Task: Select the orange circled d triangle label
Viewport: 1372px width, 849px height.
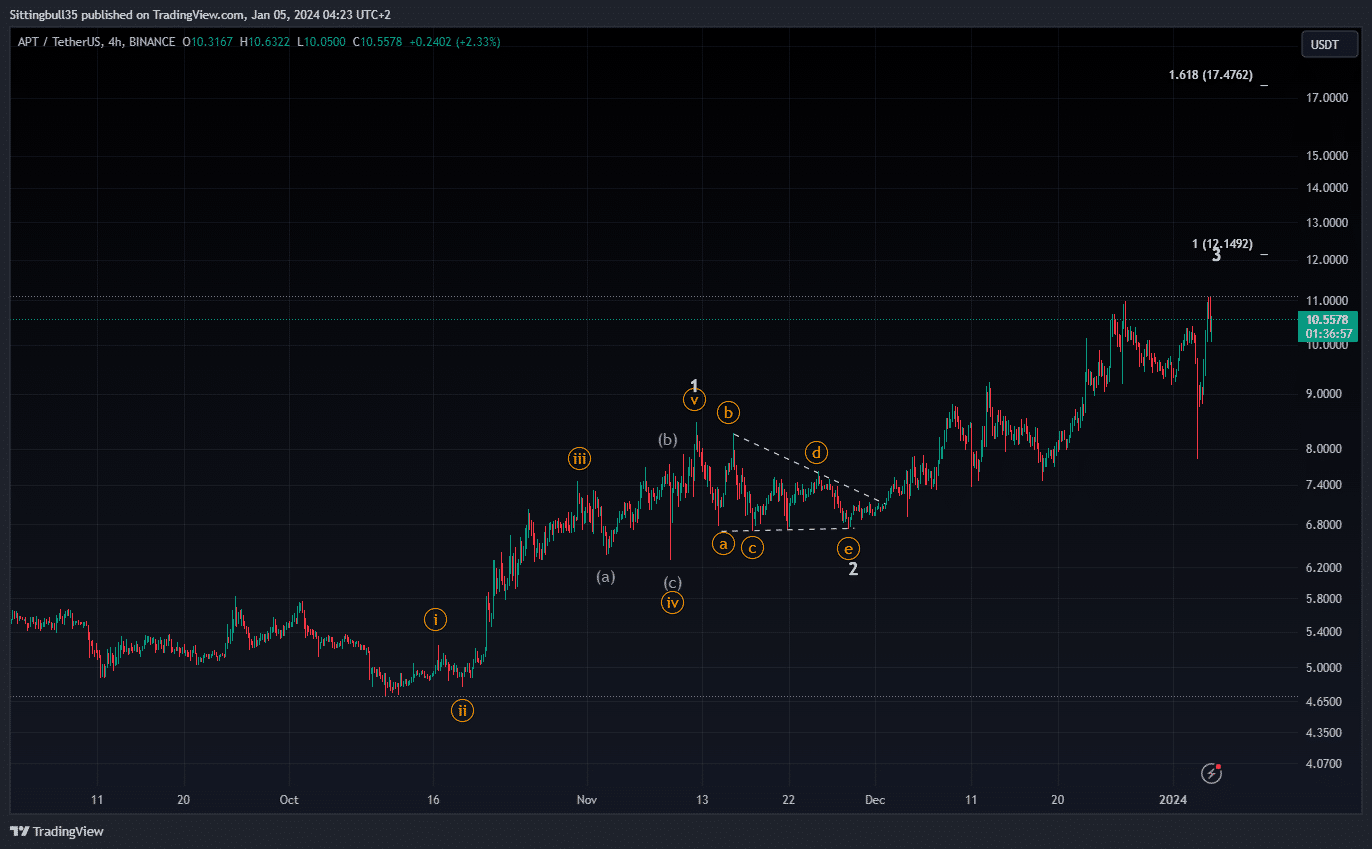Action: pyautogui.click(x=816, y=453)
